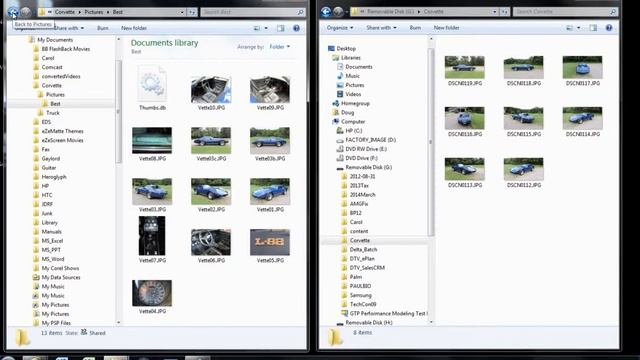Click New folder in the left window
The image size is (640, 360).
click(x=134, y=28)
